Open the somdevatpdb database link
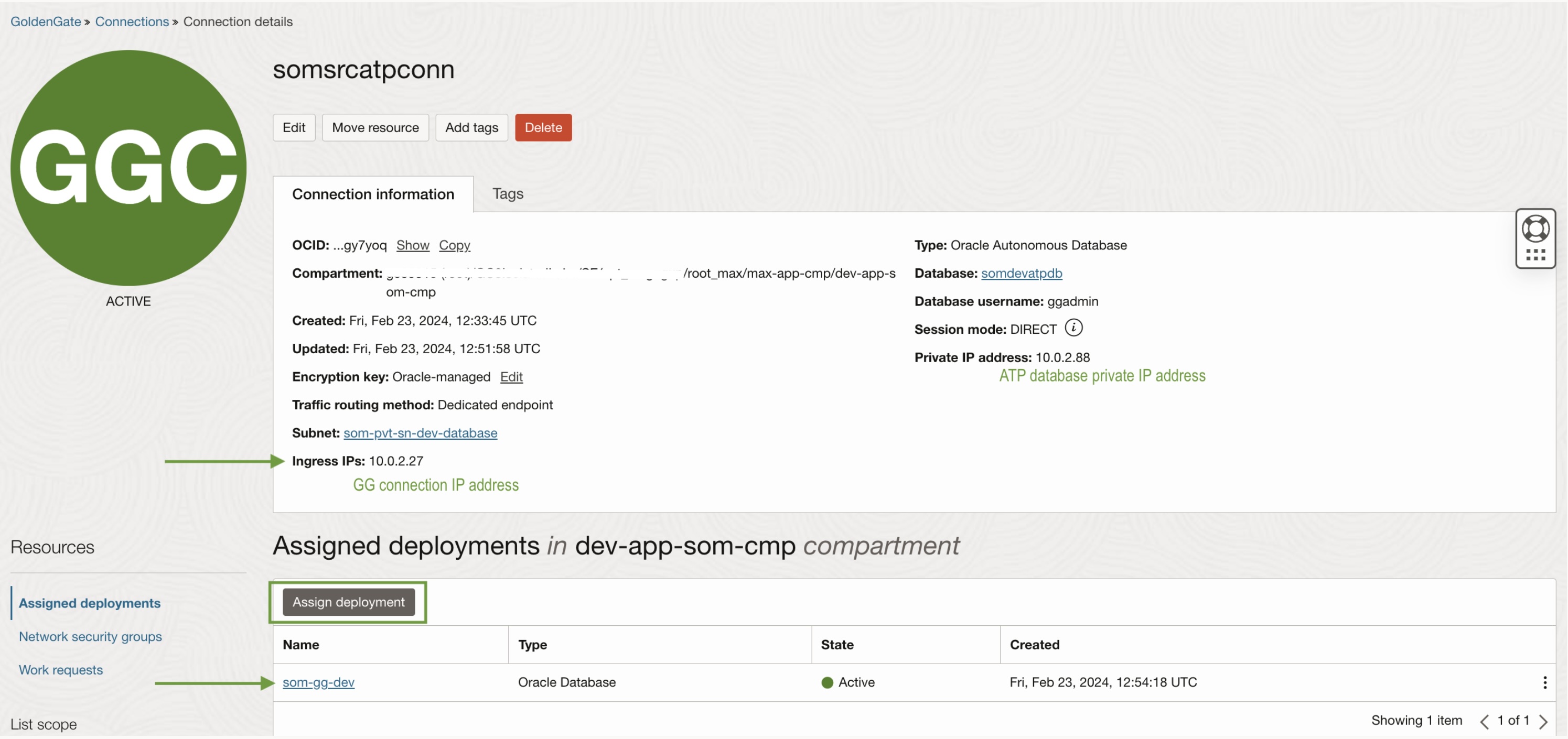The height and width of the screenshot is (739, 1568). tap(1021, 273)
